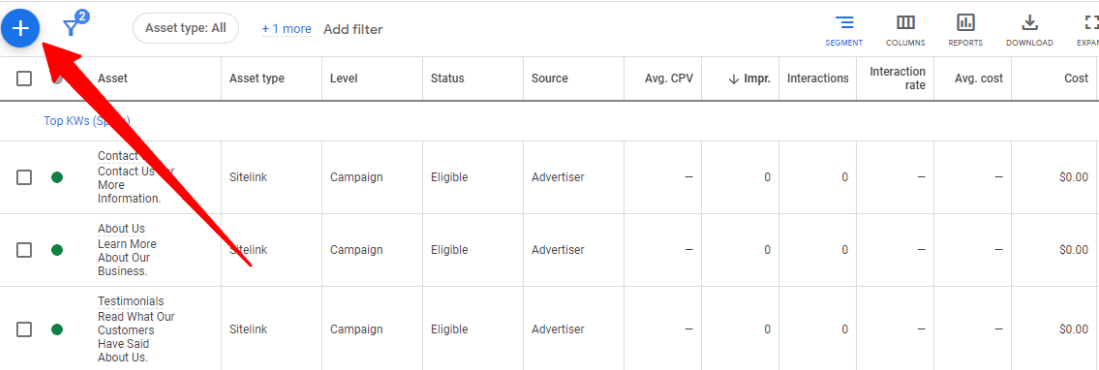Open the Asset type: All filter chip
1099x370 pixels.
coord(186,29)
